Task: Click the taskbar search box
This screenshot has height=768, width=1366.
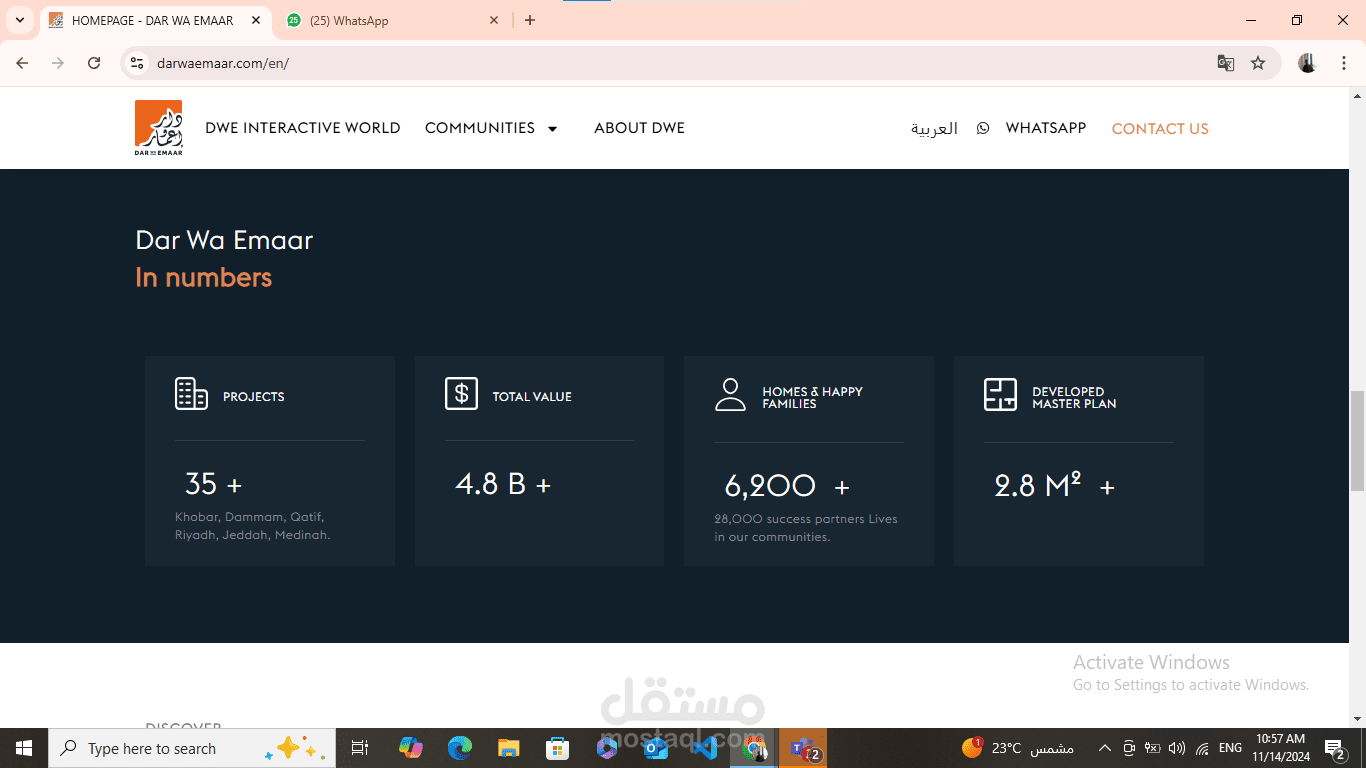Action: (x=192, y=748)
